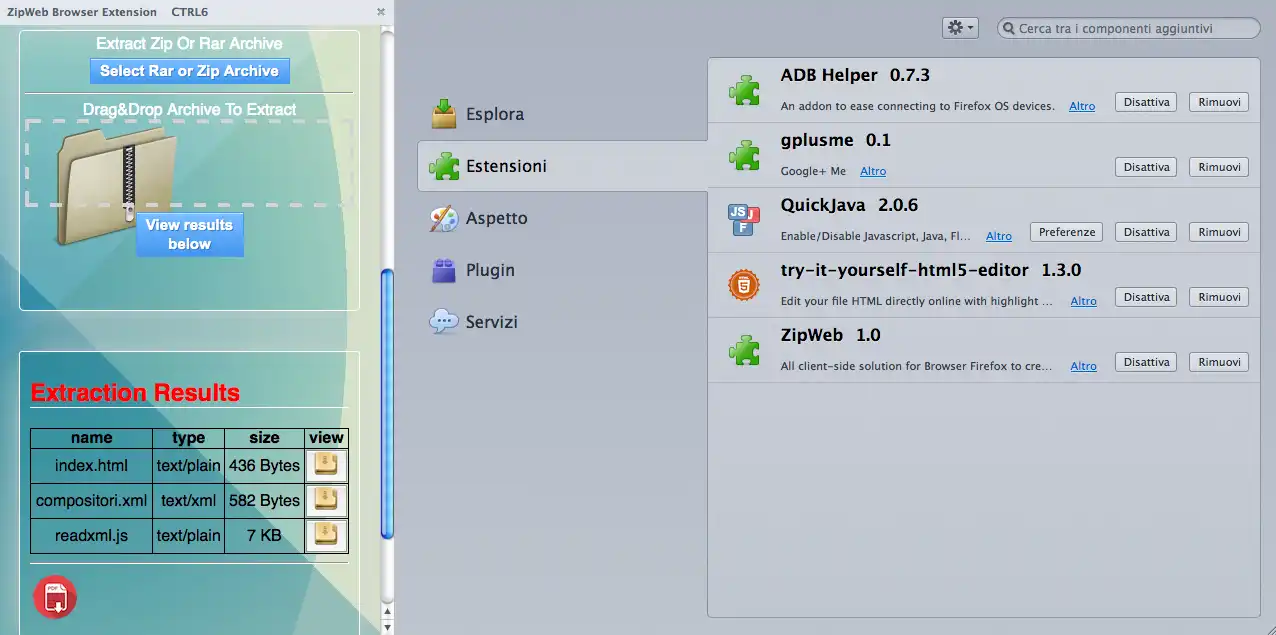1276x635 pixels.
Task: Remove the QuickJava extension
Action: [x=1219, y=232]
